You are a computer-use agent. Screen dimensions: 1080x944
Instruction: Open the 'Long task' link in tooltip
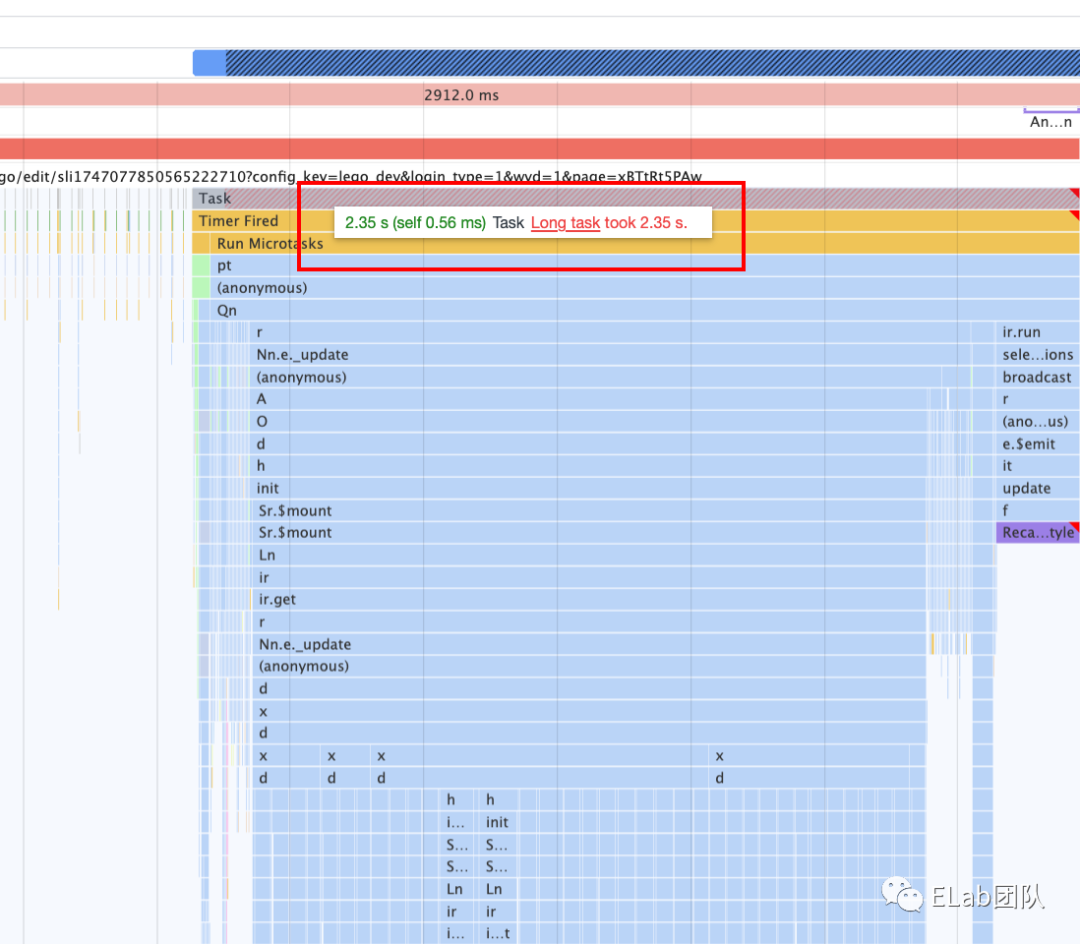pos(565,222)
